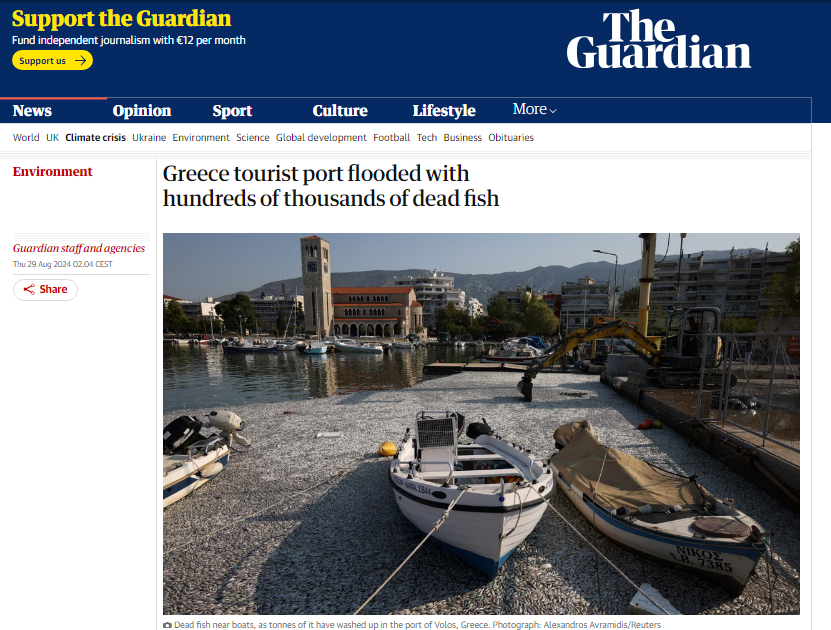The image size is (831, 630).
Task: Open the Climate crisis subsection
Action: tap(95, 138)
